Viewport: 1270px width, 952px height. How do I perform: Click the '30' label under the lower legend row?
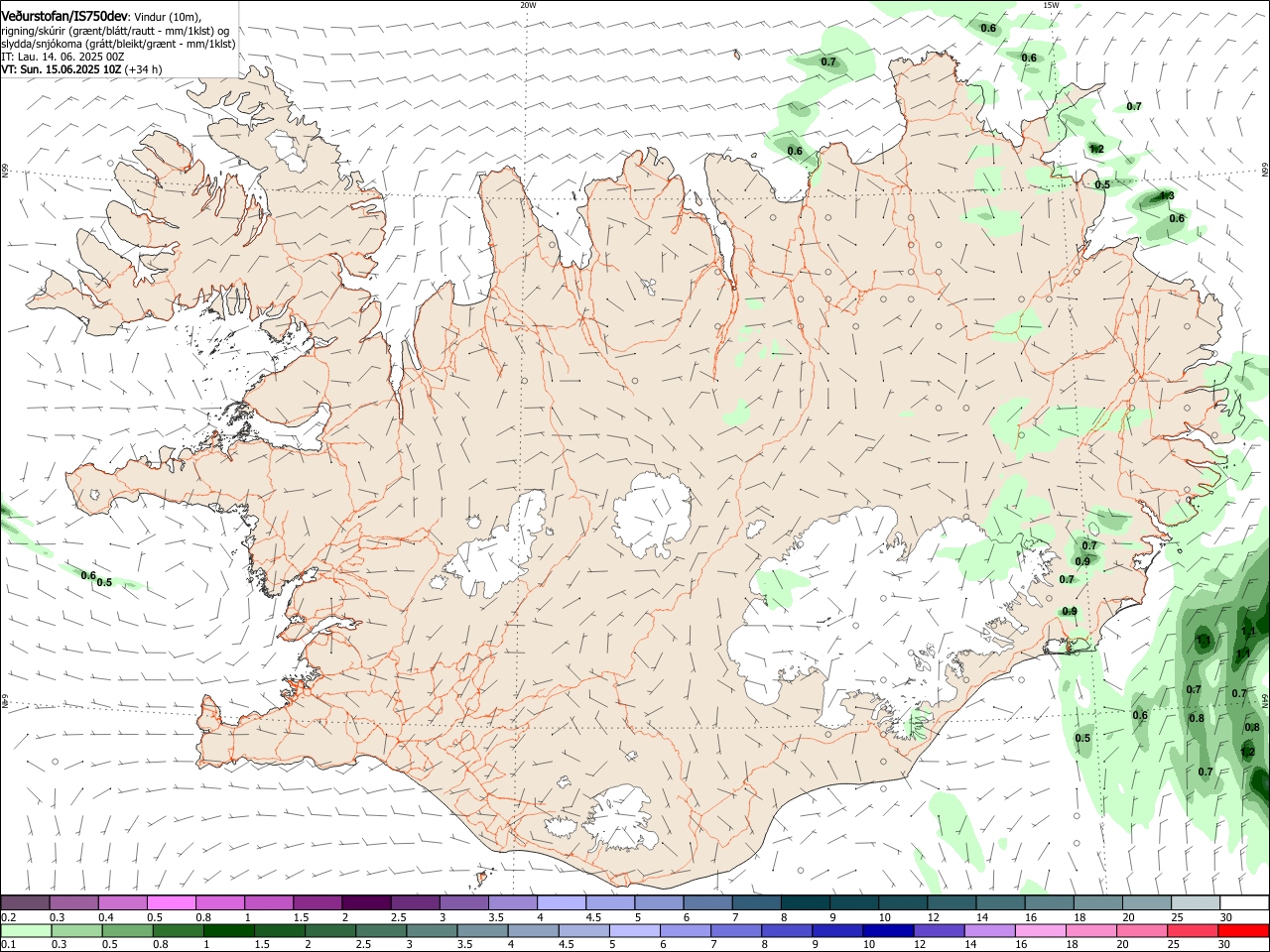1225,945
